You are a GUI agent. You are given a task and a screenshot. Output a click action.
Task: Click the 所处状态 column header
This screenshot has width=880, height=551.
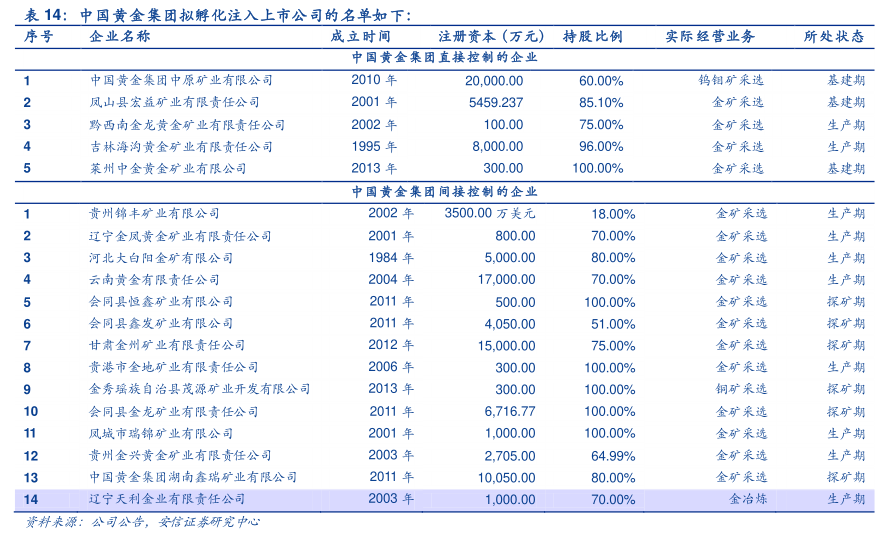tap(834, 36)
